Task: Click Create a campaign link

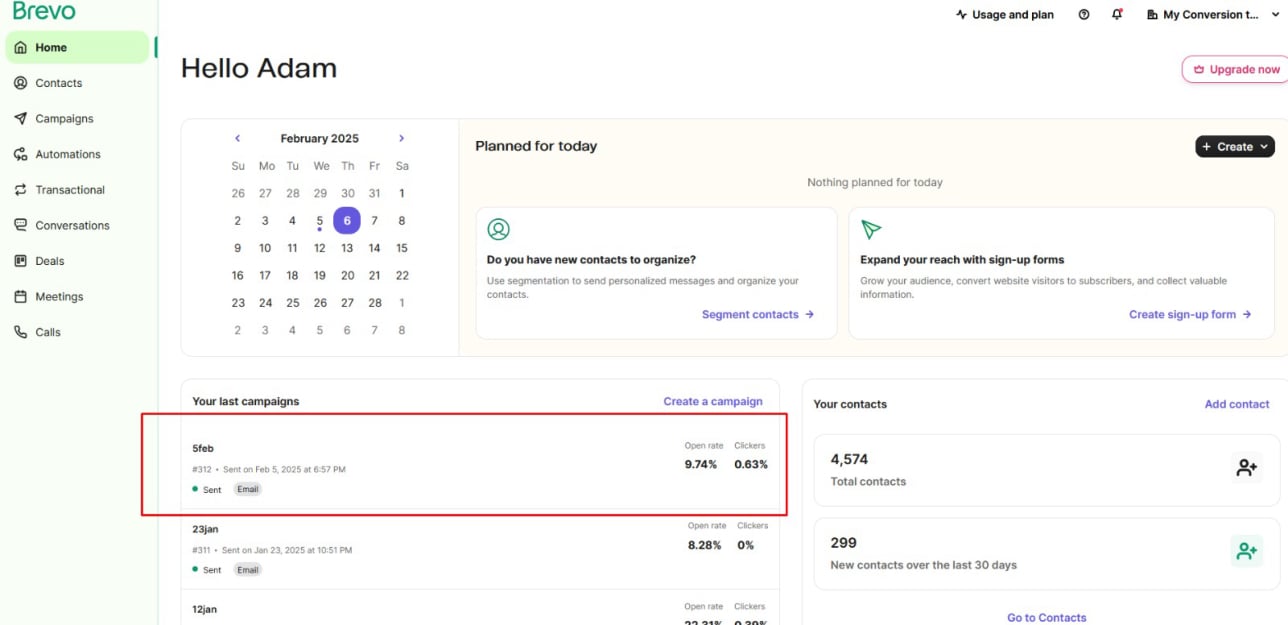Action: (713, 401)
